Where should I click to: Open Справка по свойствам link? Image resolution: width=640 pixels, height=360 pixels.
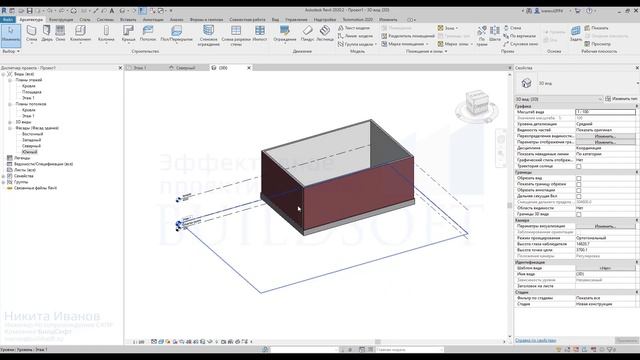536,340
